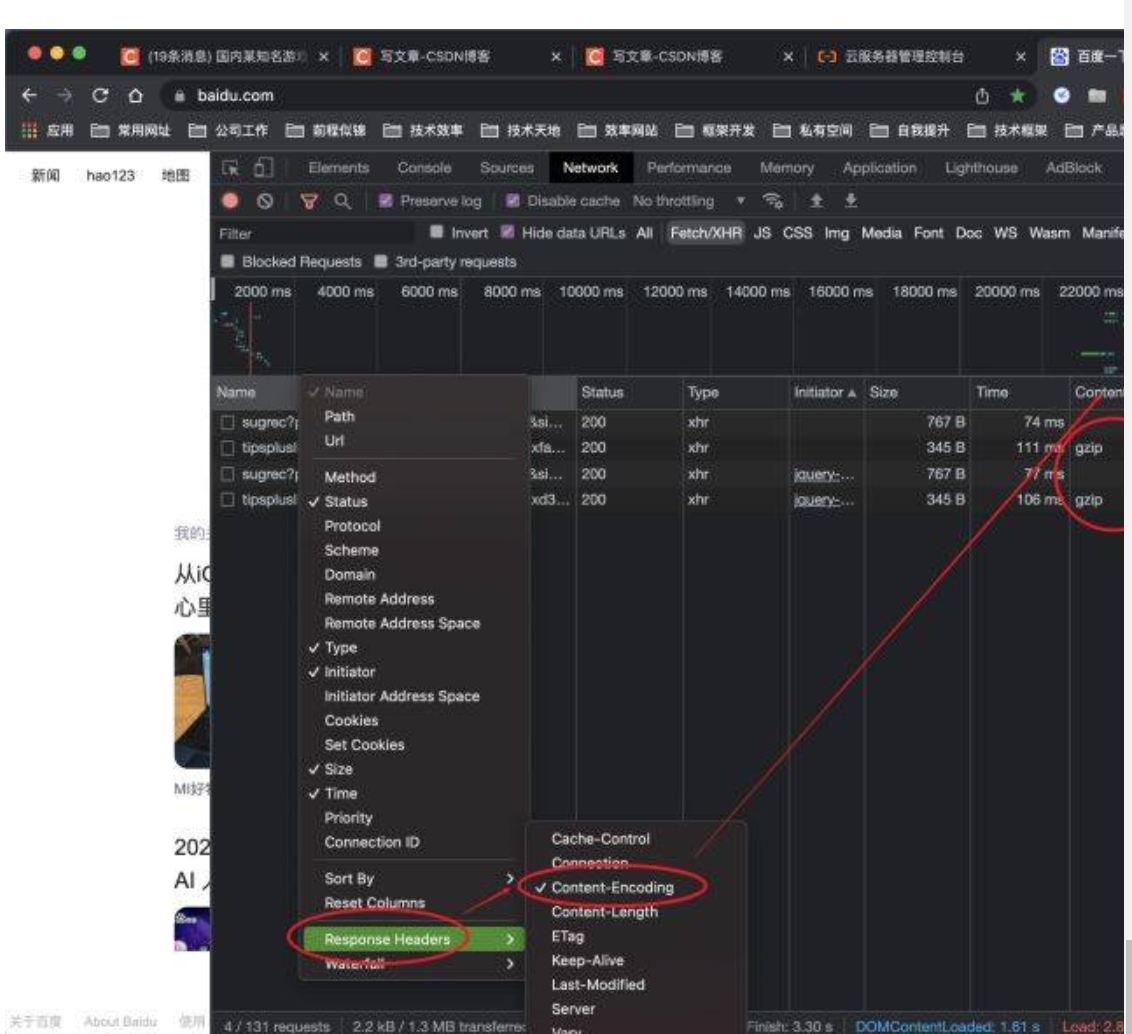The width and height of the screenshot is (1132, 1034).
Task: Expand the Sort By submenu
Action: click(x=416, y=879)
